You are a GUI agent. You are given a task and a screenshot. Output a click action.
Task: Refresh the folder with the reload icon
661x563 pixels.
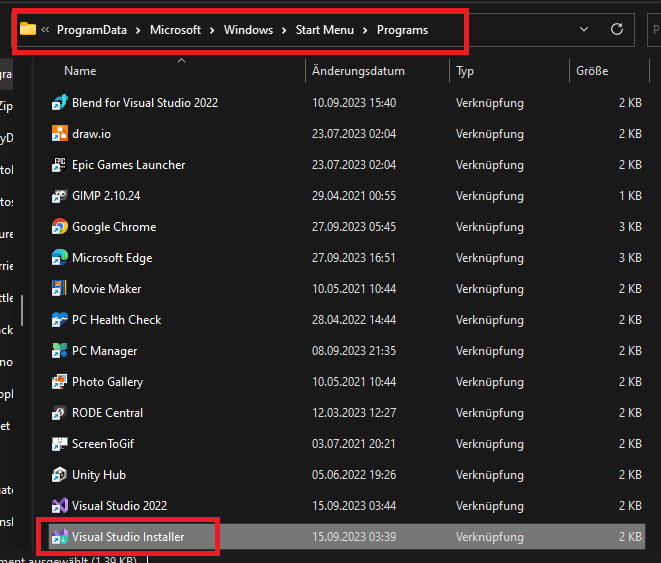617,29
